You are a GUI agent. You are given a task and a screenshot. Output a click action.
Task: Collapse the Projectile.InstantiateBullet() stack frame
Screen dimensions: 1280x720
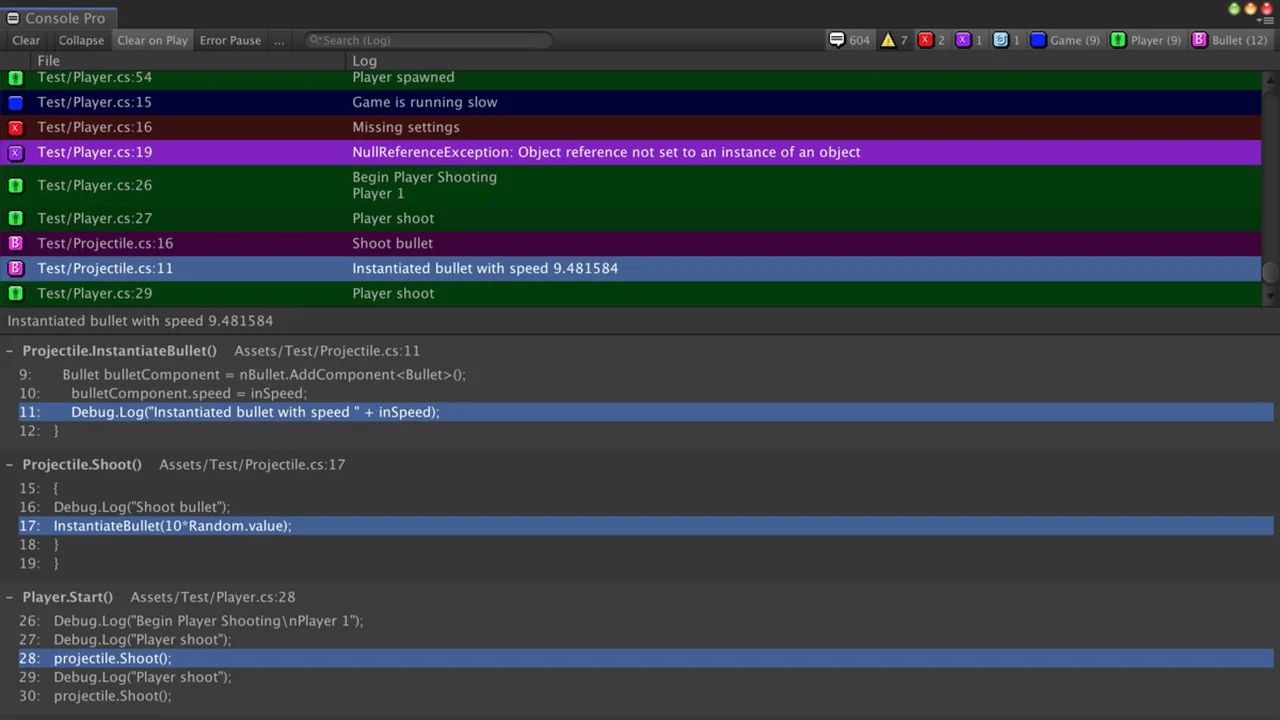point(10,351)
